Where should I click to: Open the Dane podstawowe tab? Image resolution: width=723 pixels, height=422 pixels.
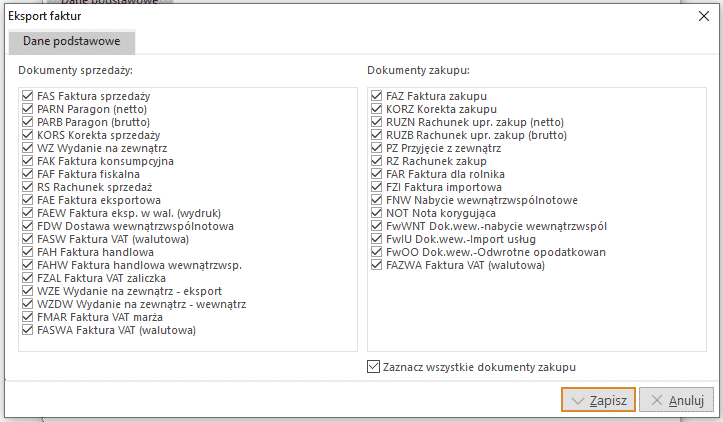71,42
